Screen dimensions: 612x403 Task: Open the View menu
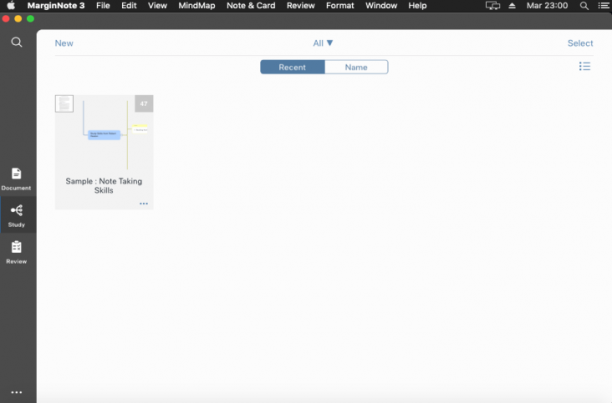click(157, 5)
